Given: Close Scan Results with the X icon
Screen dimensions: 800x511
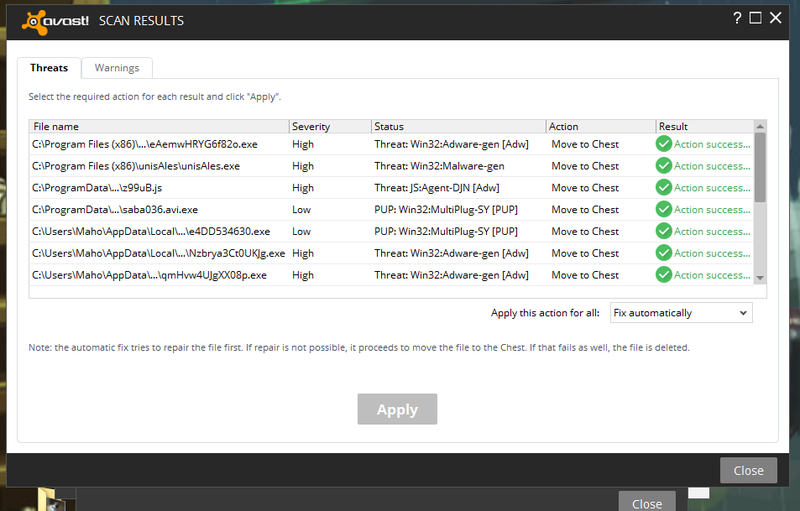Looking at the screenshot, I should pyautogui.click(x=776, y=18).
